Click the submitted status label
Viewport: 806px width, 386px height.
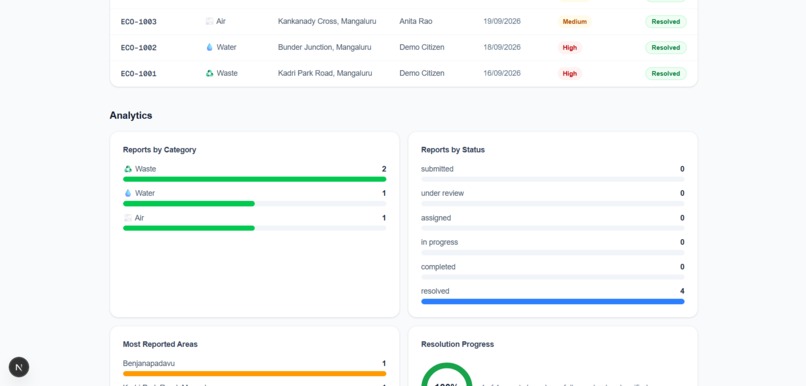point(437,169)
